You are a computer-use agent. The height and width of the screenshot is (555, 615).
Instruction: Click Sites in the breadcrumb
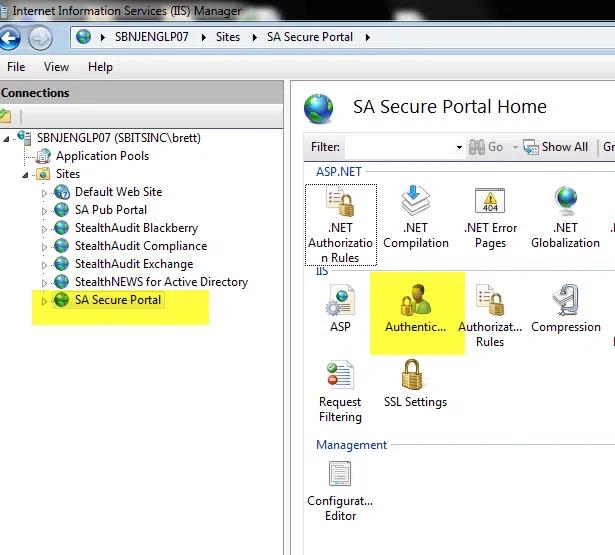228,37
